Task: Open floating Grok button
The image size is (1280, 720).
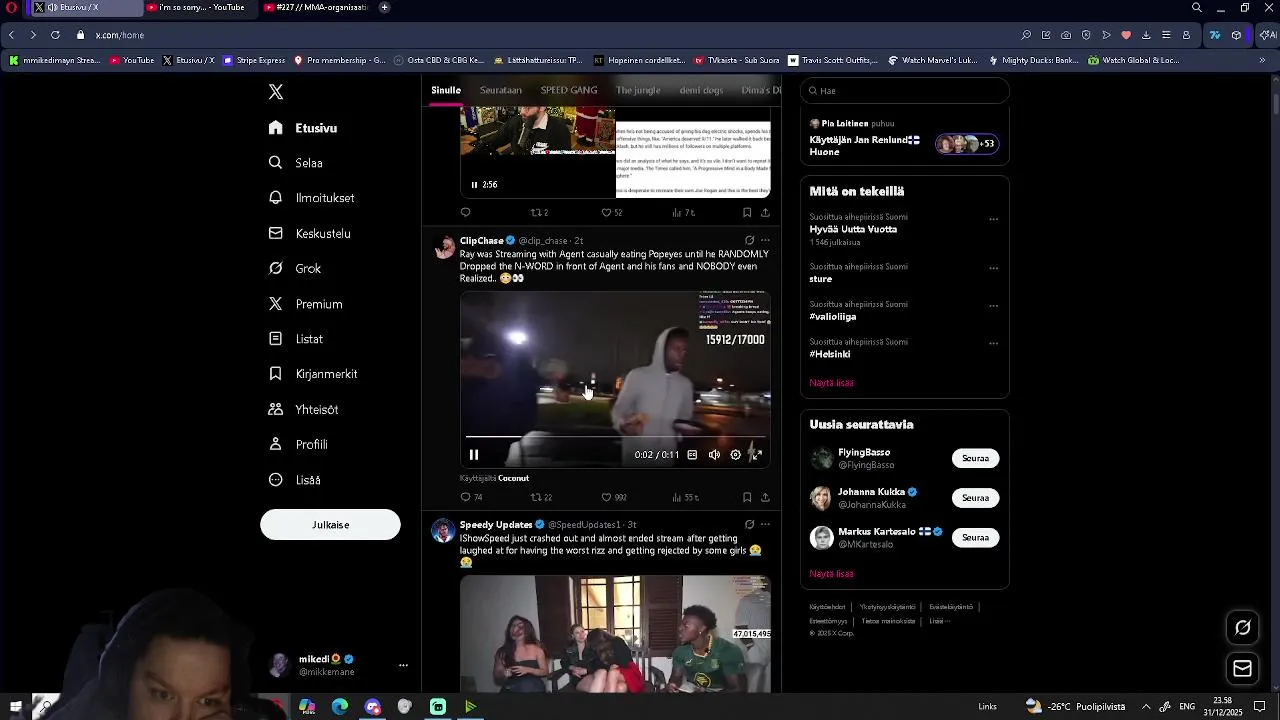Action: click(1243, 628)
